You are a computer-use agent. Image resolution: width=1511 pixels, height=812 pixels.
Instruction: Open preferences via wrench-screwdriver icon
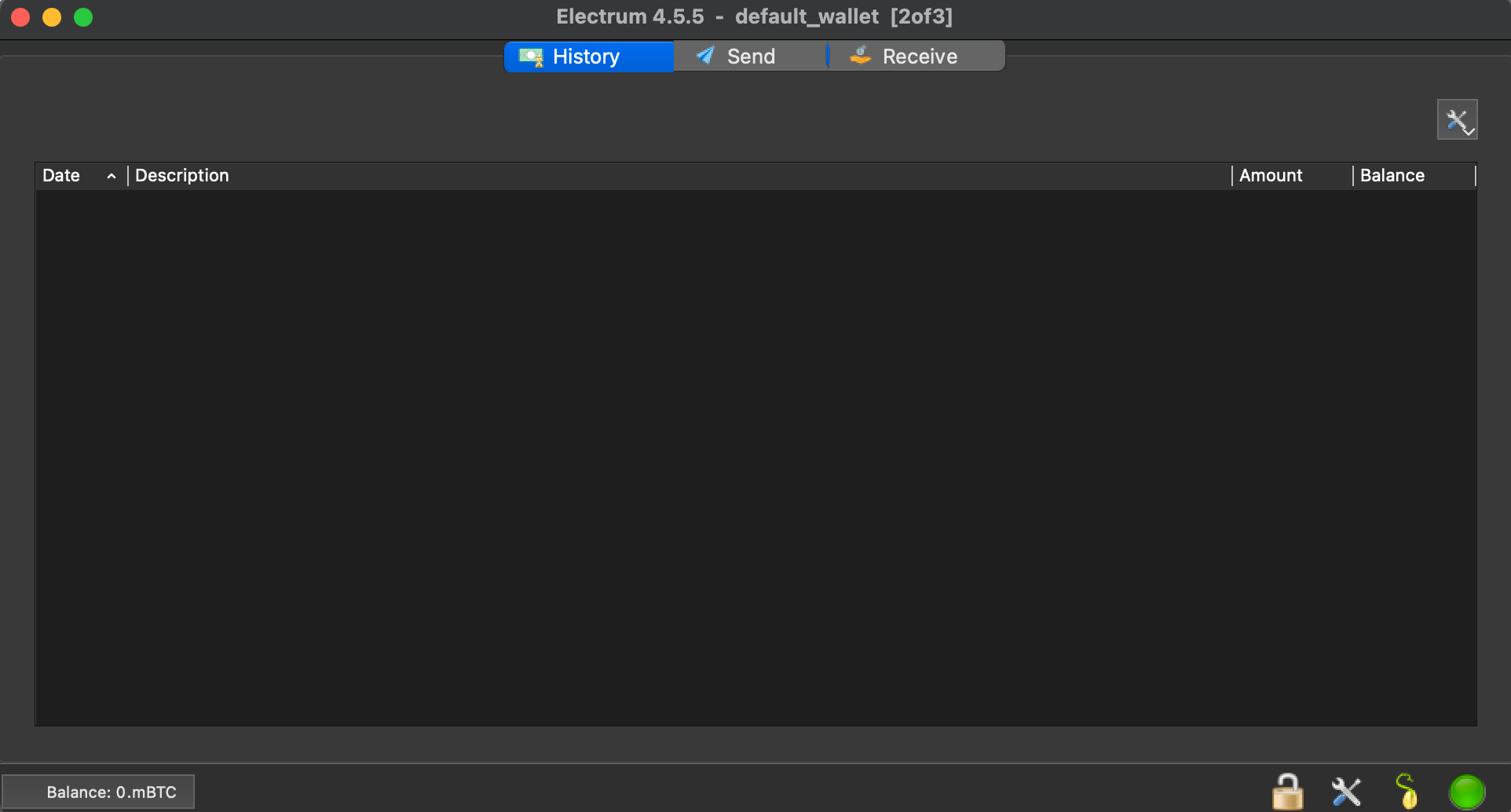click(1346, 792)
